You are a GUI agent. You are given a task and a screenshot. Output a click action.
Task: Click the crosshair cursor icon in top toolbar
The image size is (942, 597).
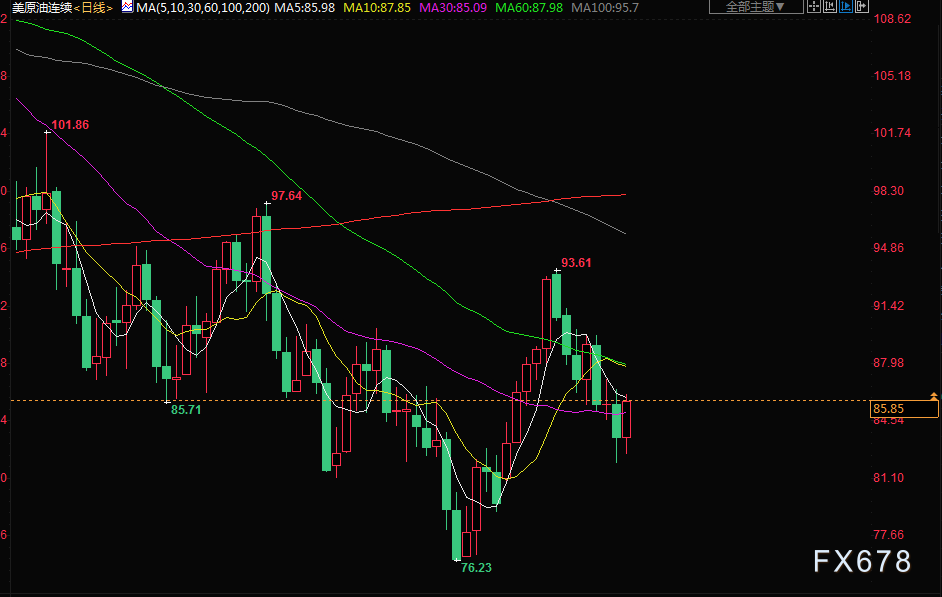click(x=814, y=6)
